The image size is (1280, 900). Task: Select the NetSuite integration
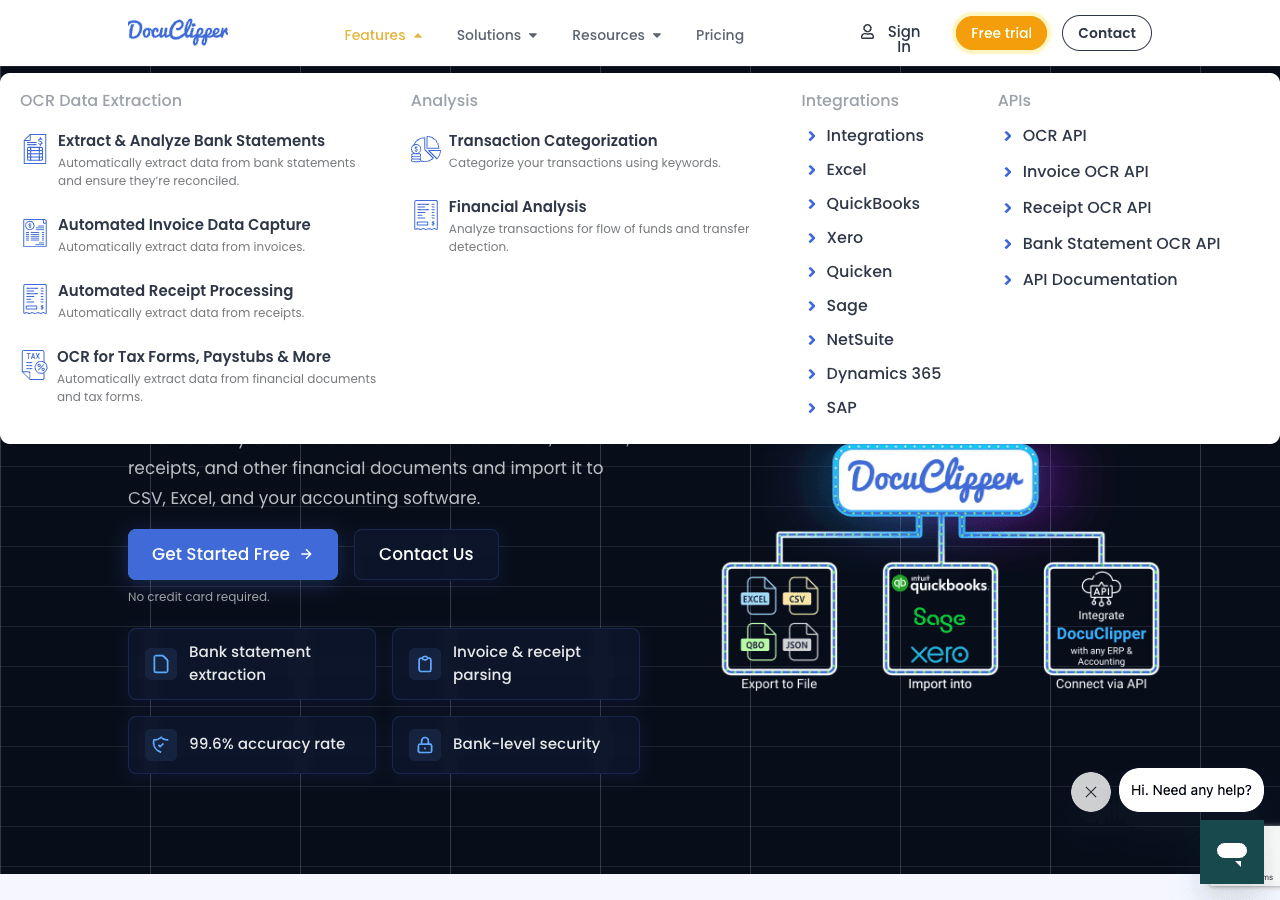[x=859, y=340]
